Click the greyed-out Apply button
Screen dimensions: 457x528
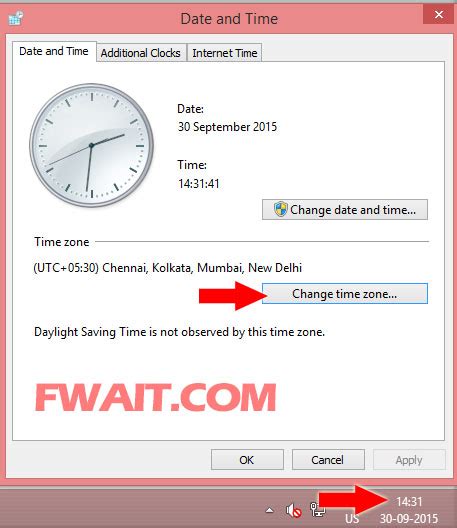pos(409,460)
